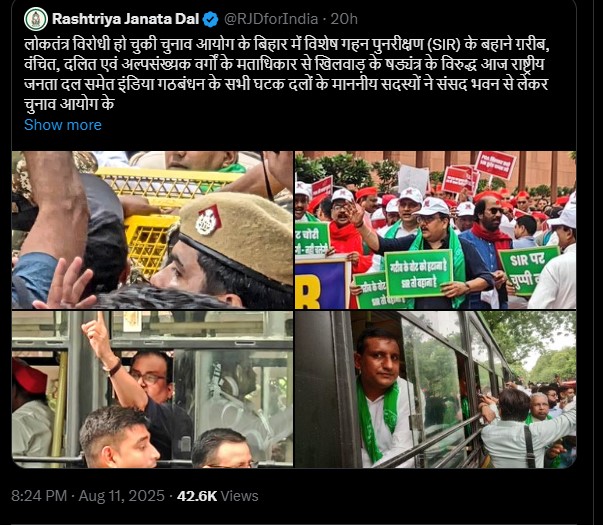Open the Rashtriya Janata Dal display name
This screenshot has width=603, height=525.
pyautogui.click(x=125, y=19)
